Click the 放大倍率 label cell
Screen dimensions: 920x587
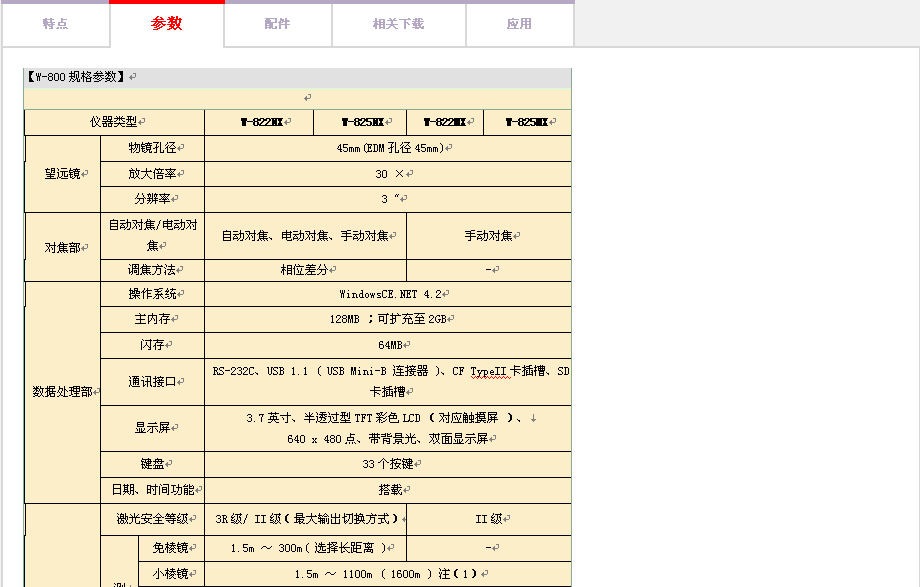pos(152,173)
